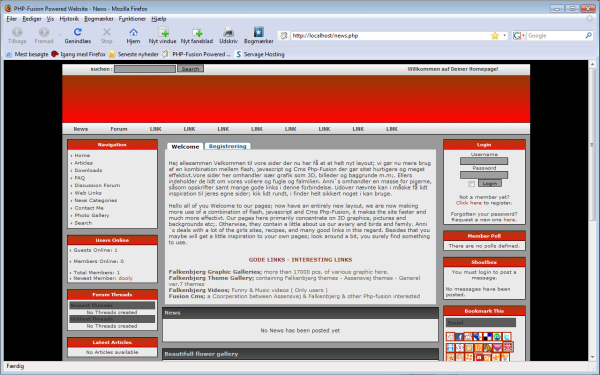This screenshot has height=375, width=600.
Task: Reload page with Genindlæs toolbar icon
Action: click(78, 35)
